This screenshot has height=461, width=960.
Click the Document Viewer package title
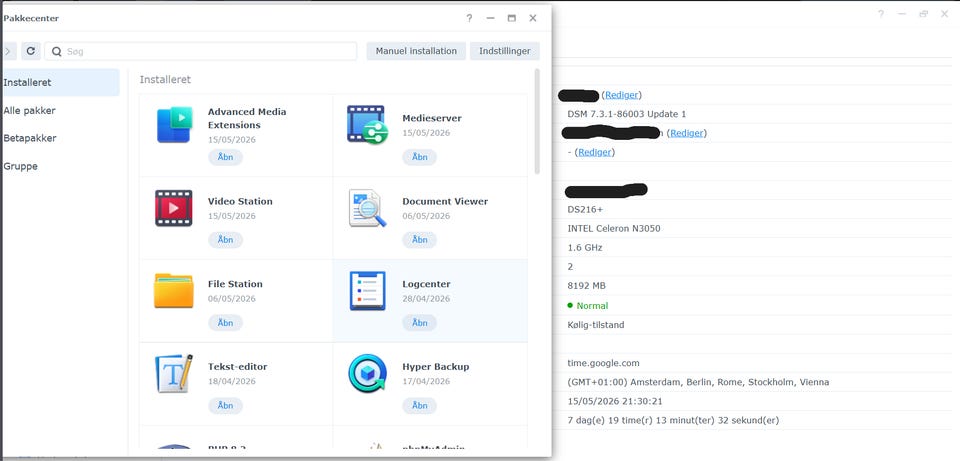pyautogui.click(x=445, y=201)
